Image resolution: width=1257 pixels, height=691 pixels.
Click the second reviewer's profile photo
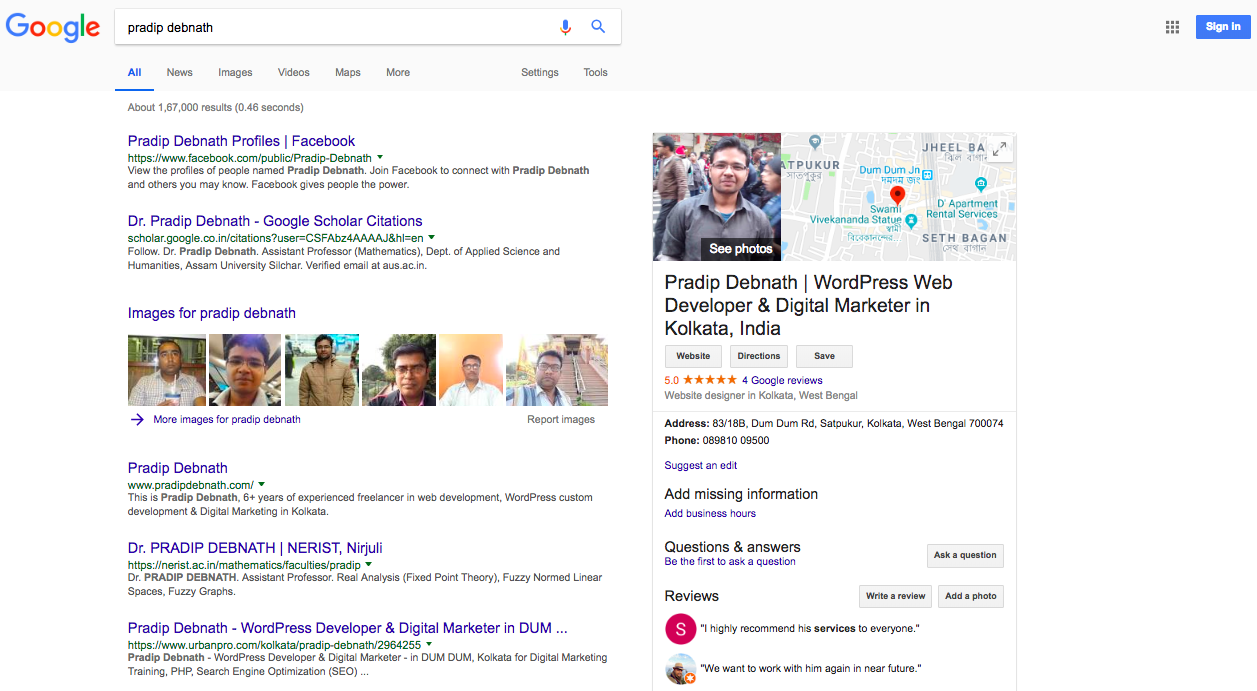click(680, 668)
